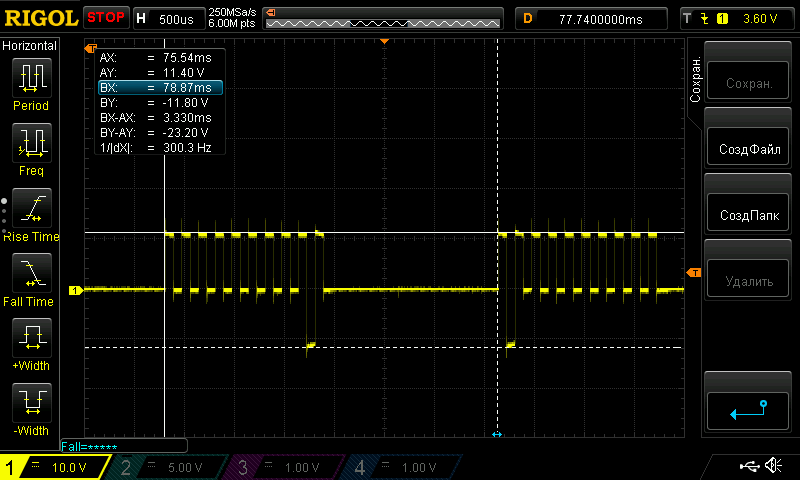
Task: Click the BY -11.80 V cursor readout
Action: coord(155,103)
